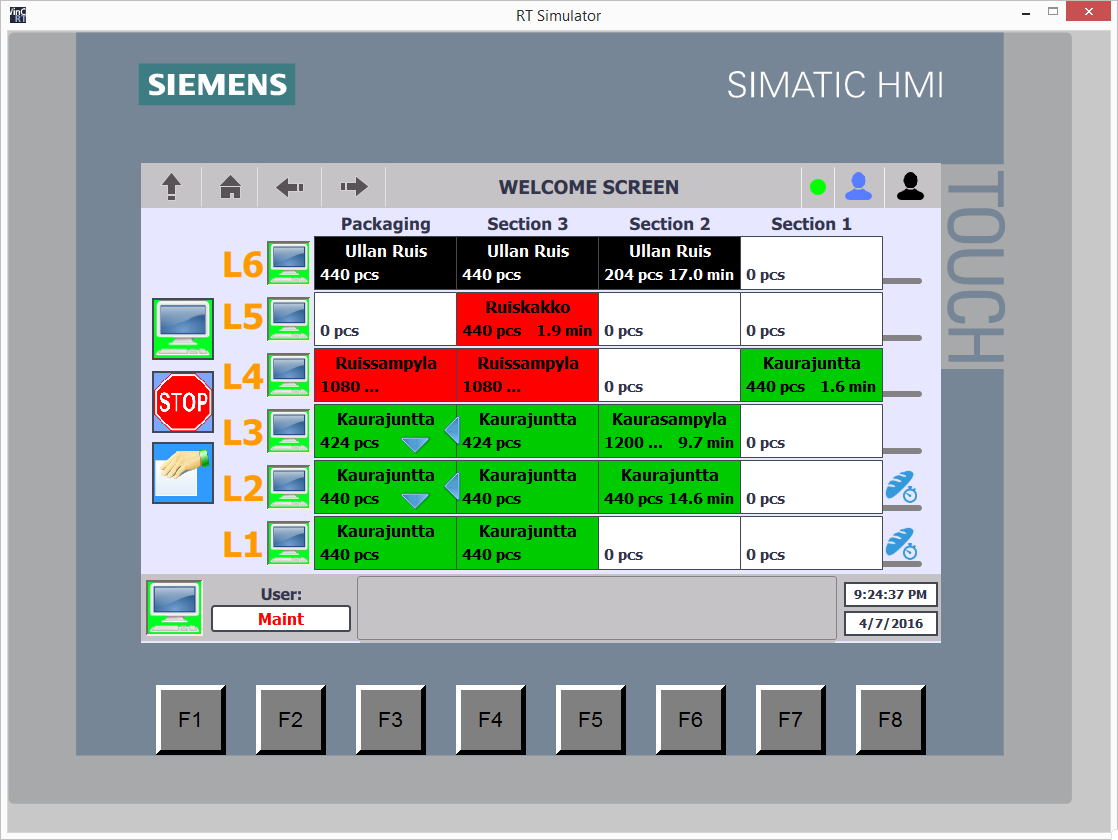The height and width of the screenshot is (840, 1118).
Task: Open the L4 line monitor icon
Action: coord(289,375)
